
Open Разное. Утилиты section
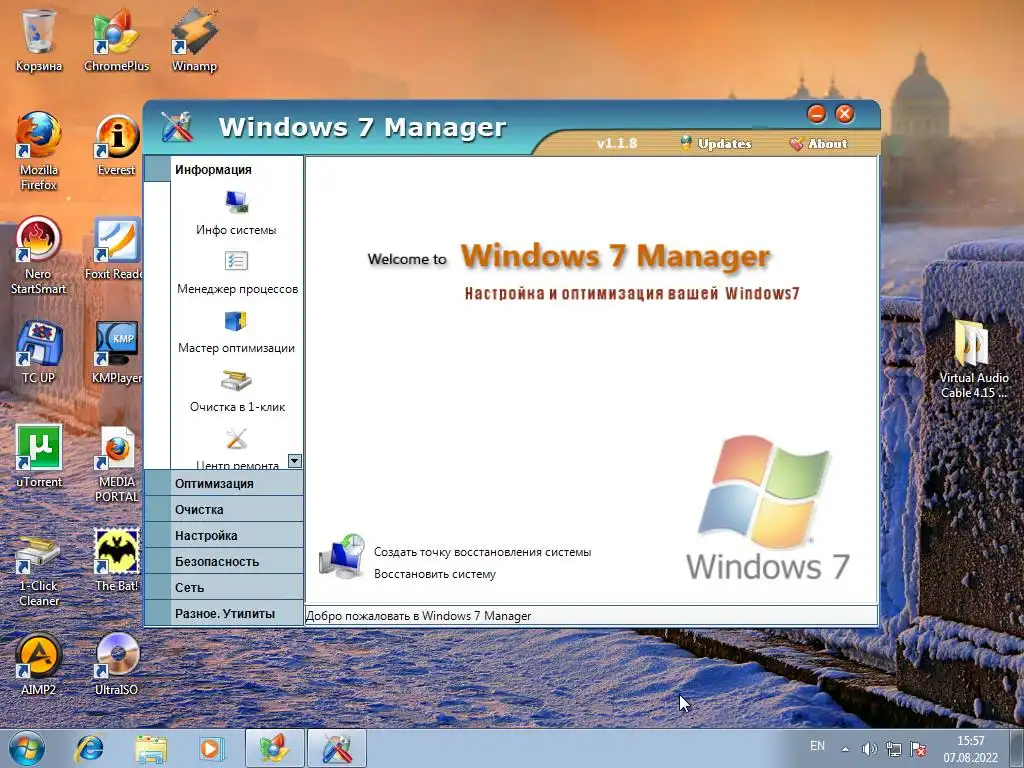(223, 614)
